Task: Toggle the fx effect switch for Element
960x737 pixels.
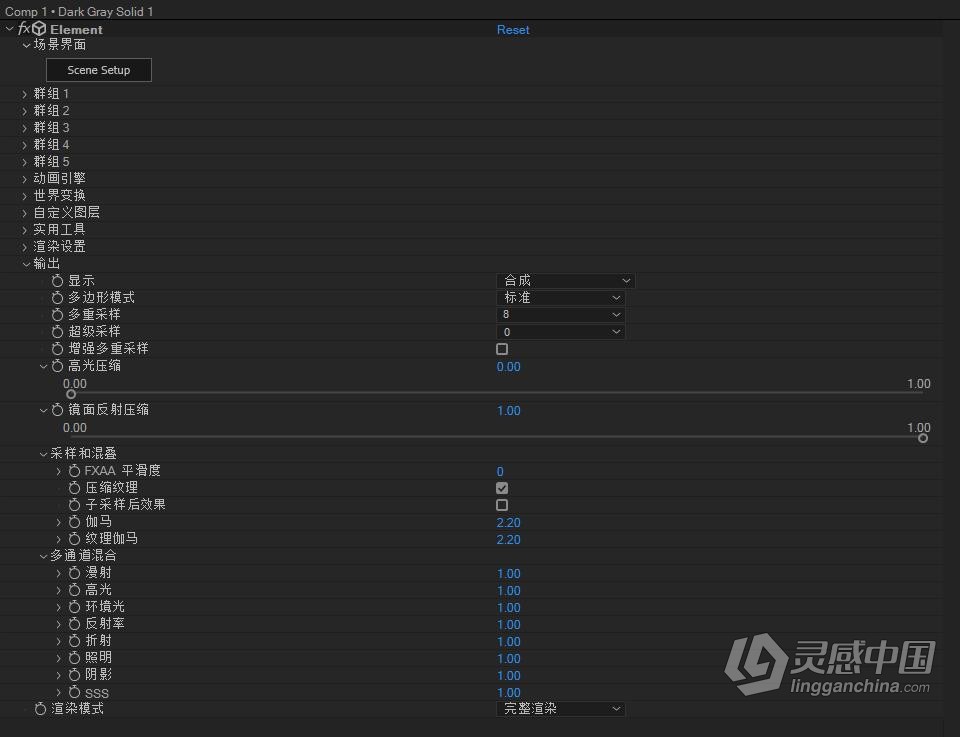Action: point(24,29)
